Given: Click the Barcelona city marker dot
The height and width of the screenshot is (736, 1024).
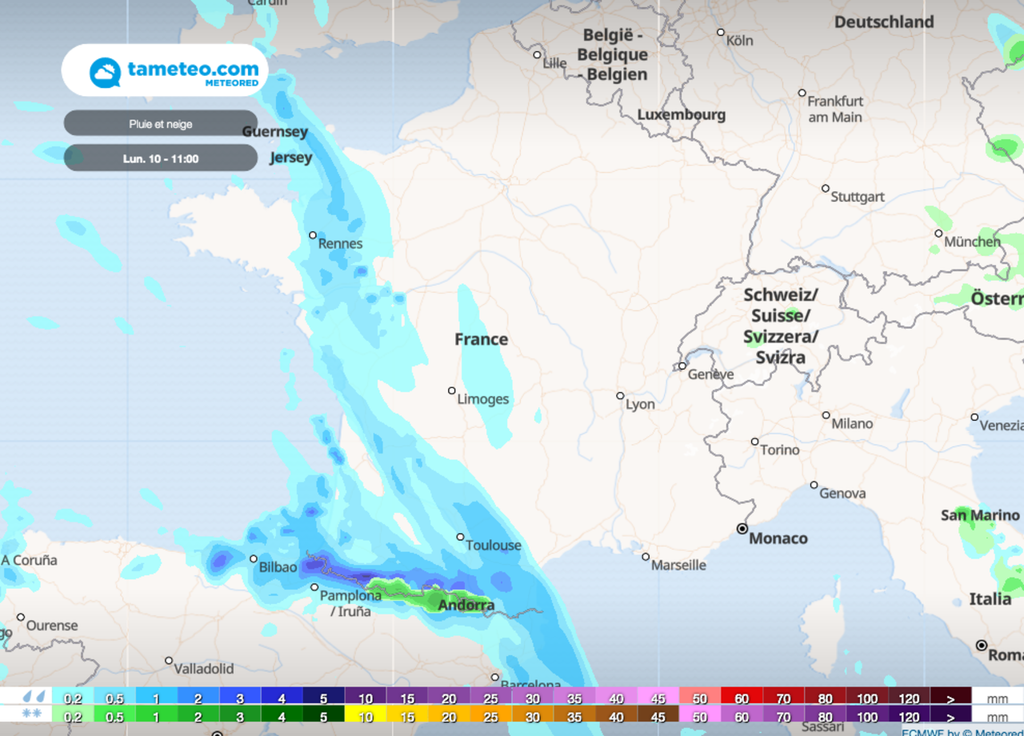Looking at the screenshot, I should click(495, 677).
